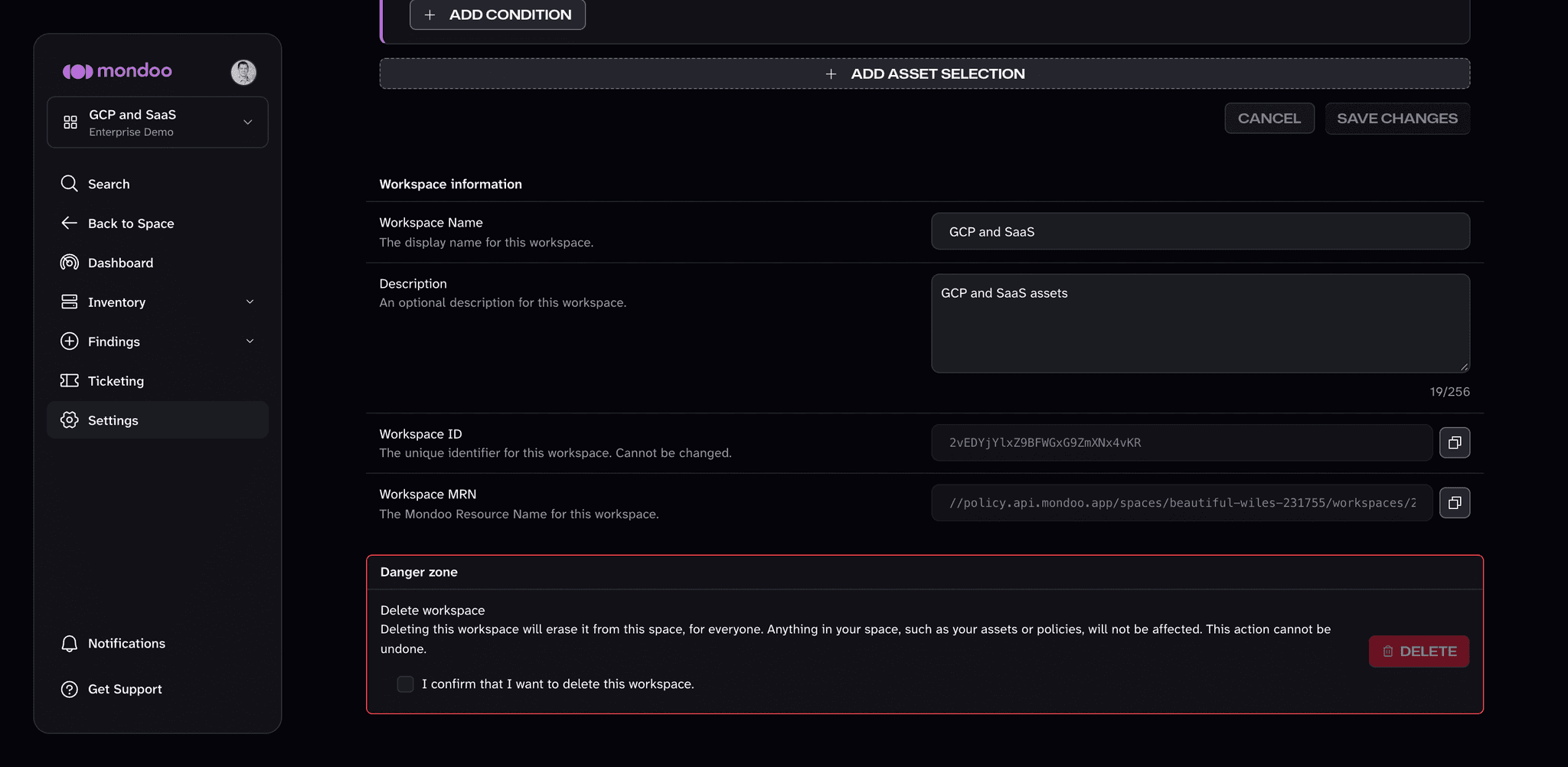This screenshot has width=1568, height=767.
Task: Click the Workspace ID field
Action: click(1181, 442)
